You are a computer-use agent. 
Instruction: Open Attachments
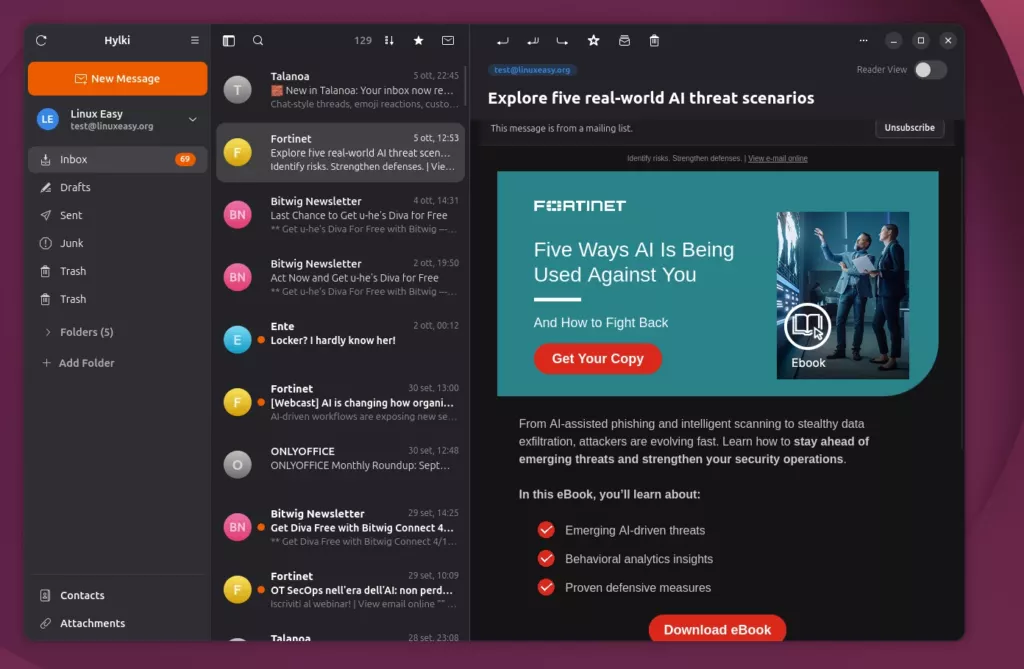coord(118,623)
